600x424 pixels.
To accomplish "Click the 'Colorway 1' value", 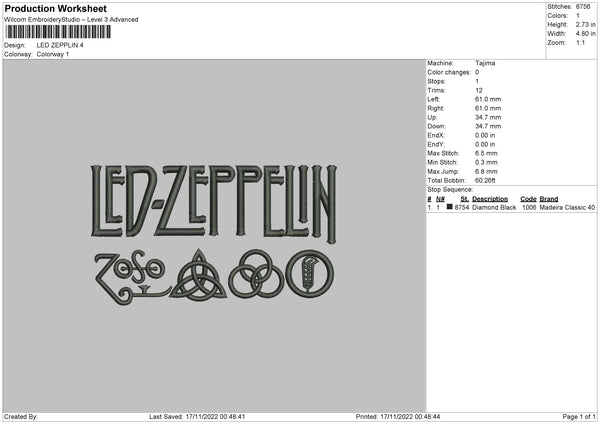I will [53, 54].
